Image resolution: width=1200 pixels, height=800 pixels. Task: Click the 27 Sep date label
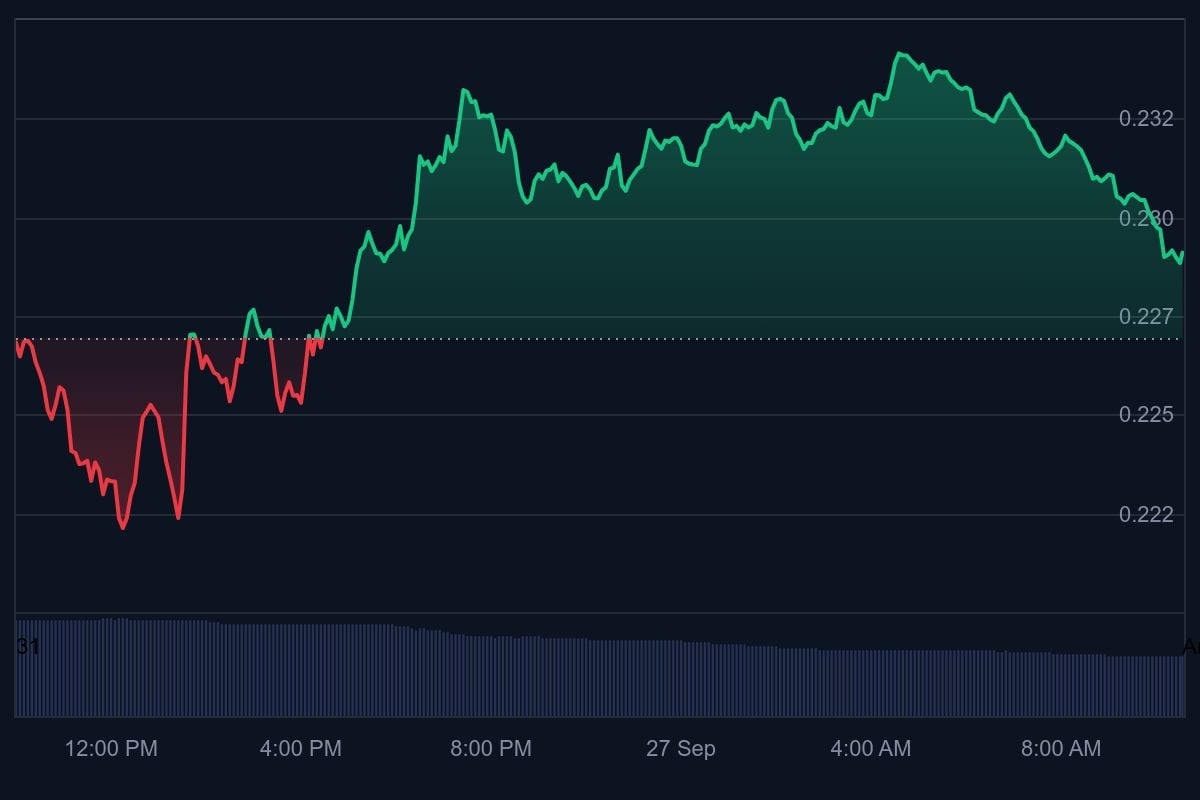680,748
